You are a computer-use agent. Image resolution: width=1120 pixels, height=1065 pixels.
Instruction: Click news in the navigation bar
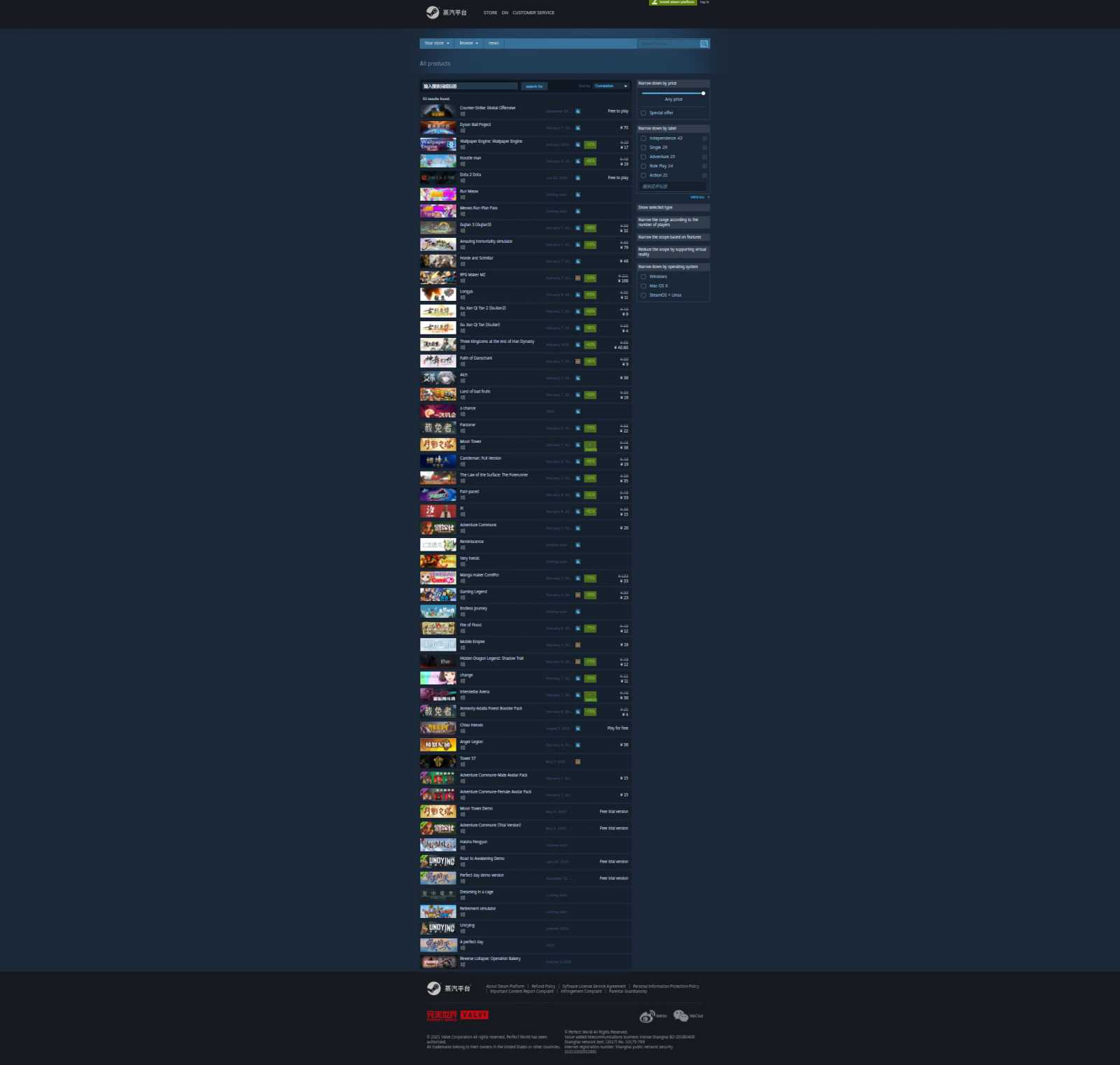click(x=493, y=43)
